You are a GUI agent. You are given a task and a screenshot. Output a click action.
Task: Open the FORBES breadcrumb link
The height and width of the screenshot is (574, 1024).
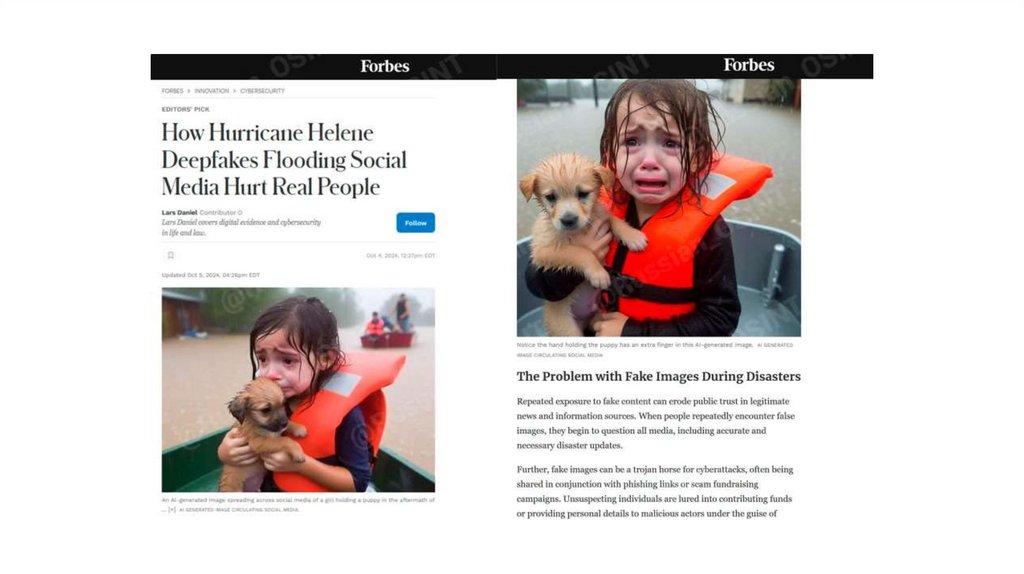(x=172, y=91)
